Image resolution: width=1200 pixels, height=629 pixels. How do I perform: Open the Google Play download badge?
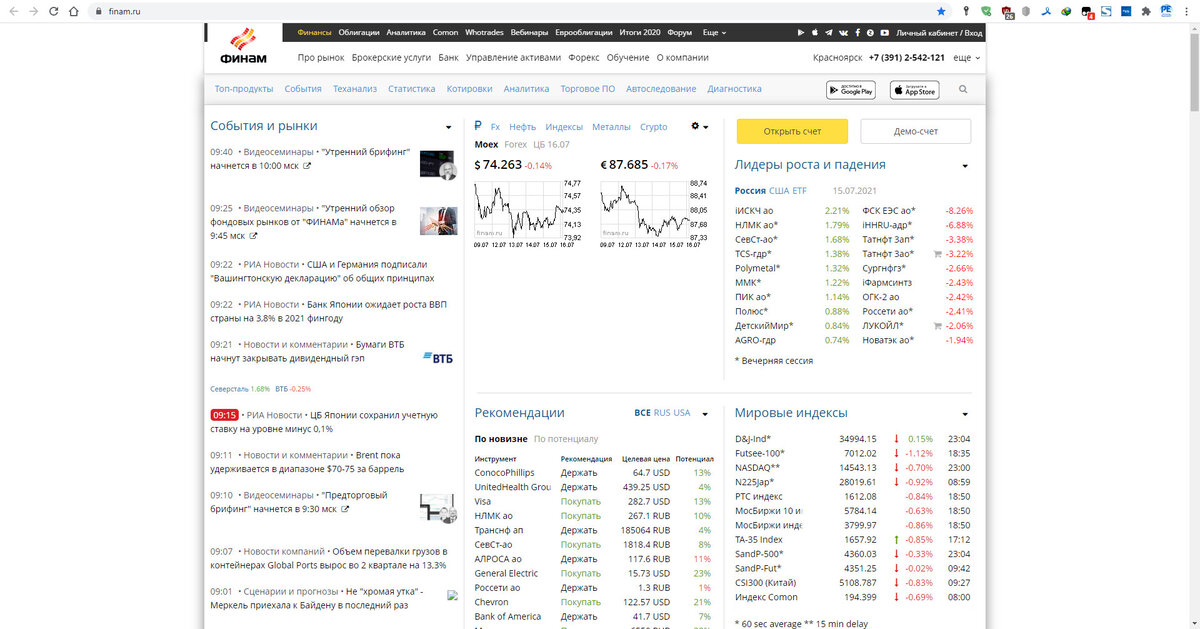point(851,90)
